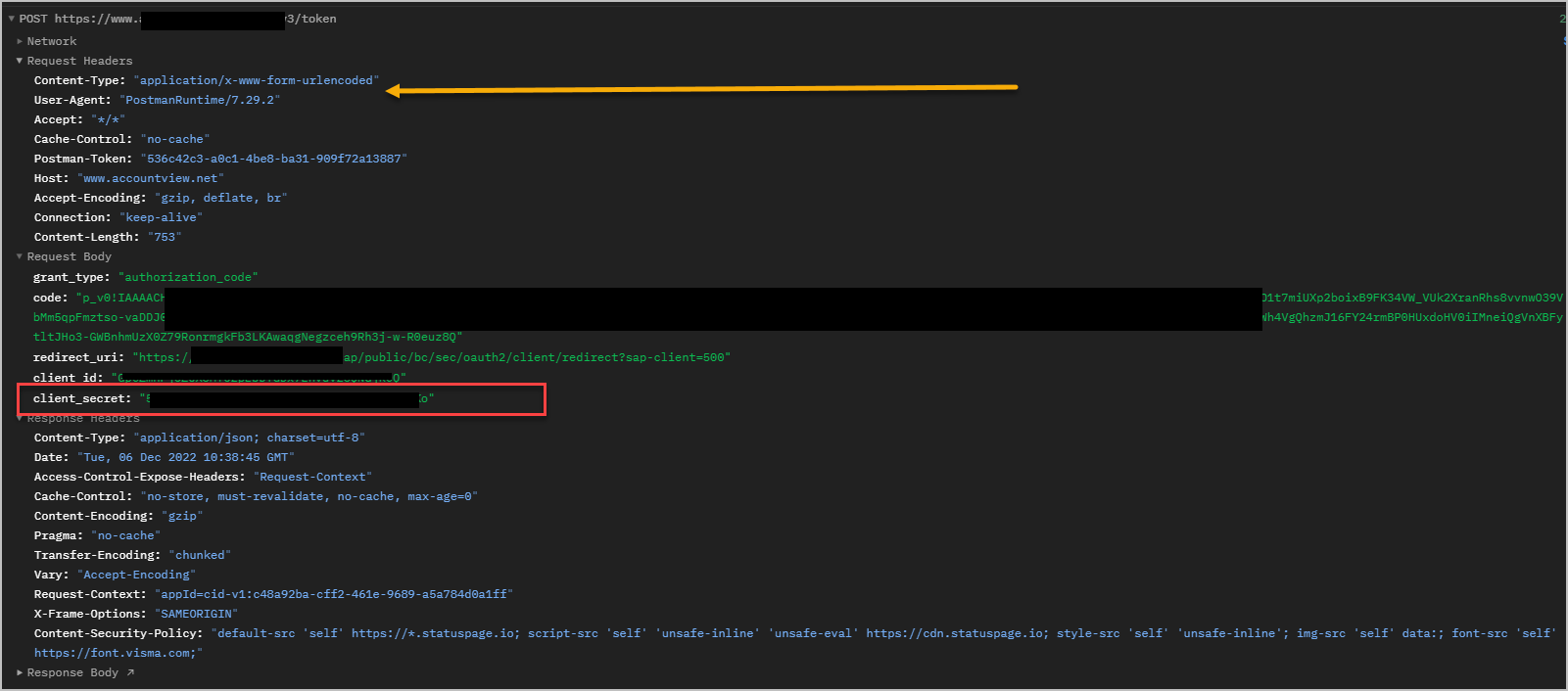The image size is (1568, 691).
Task: Collapse the Request Body section
Action: click(20, 256)
